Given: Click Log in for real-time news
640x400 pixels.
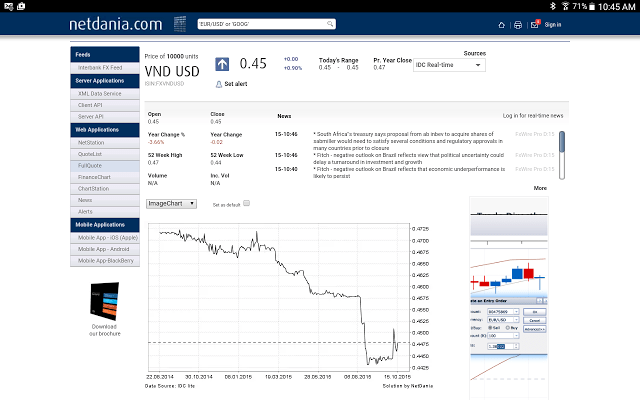Looking at the screenshot, I should (x=532, y=116).
